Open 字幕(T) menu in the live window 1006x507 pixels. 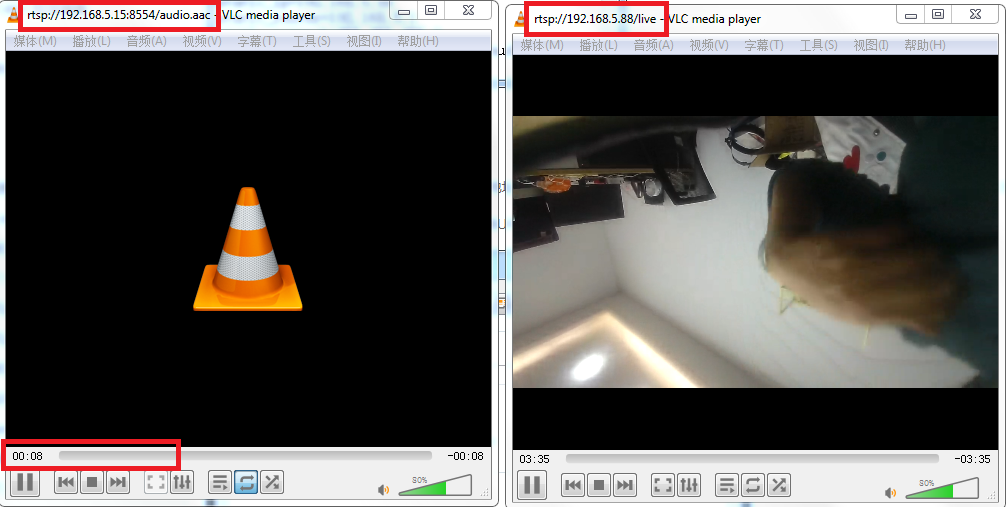tap(763, 45)
